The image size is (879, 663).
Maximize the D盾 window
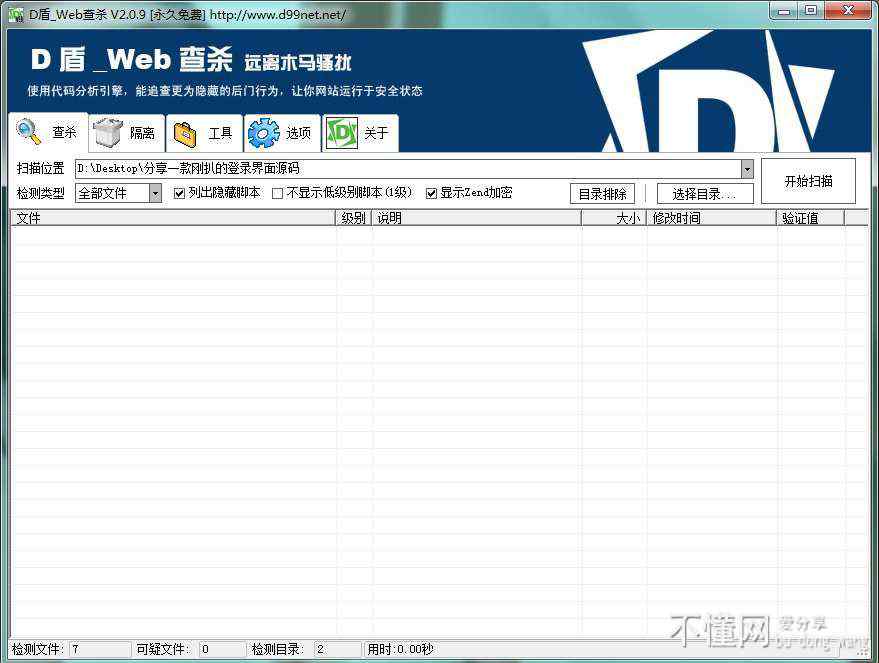tap(811, 11)
